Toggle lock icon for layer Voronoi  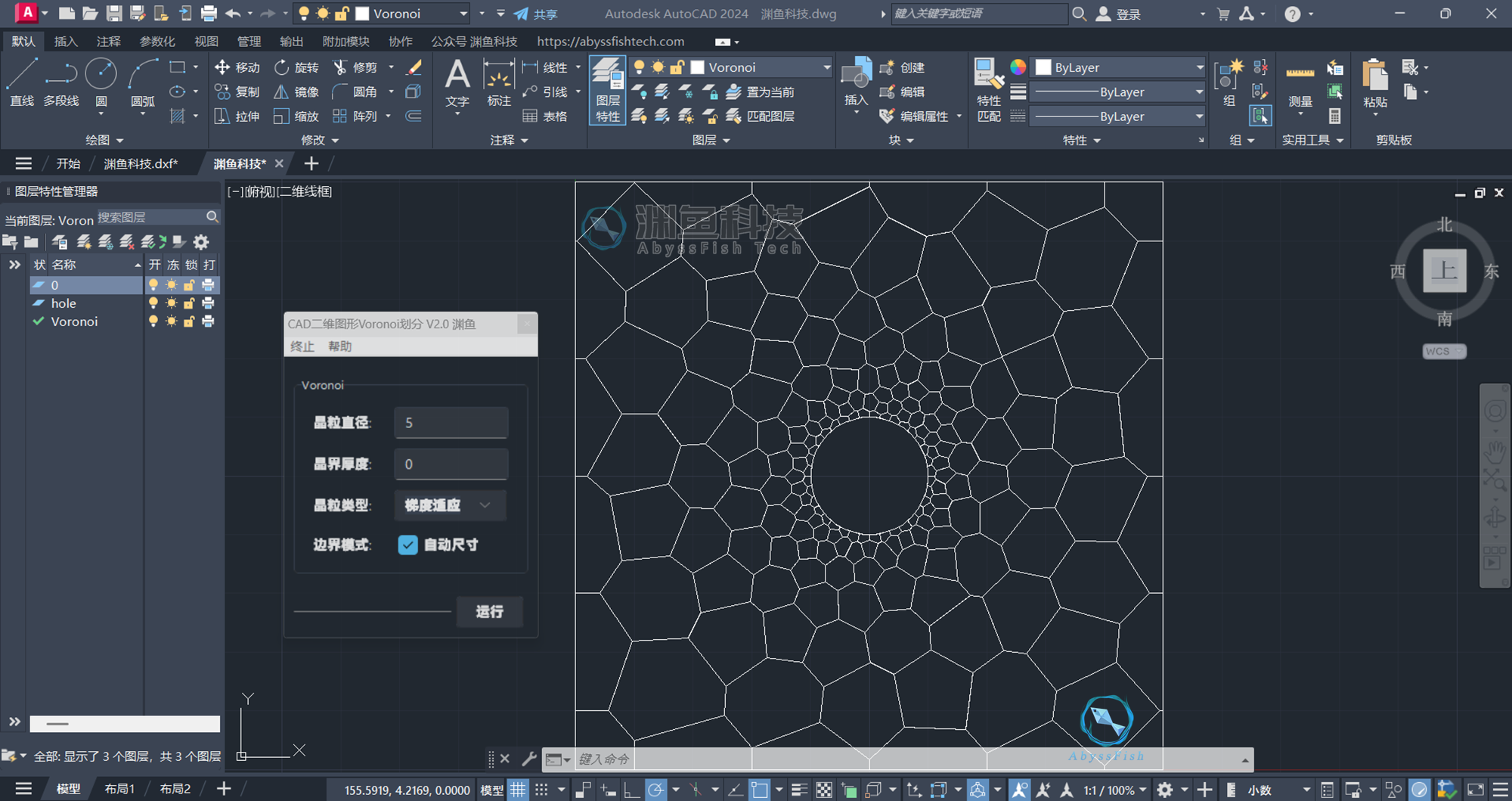coord(189,321)
